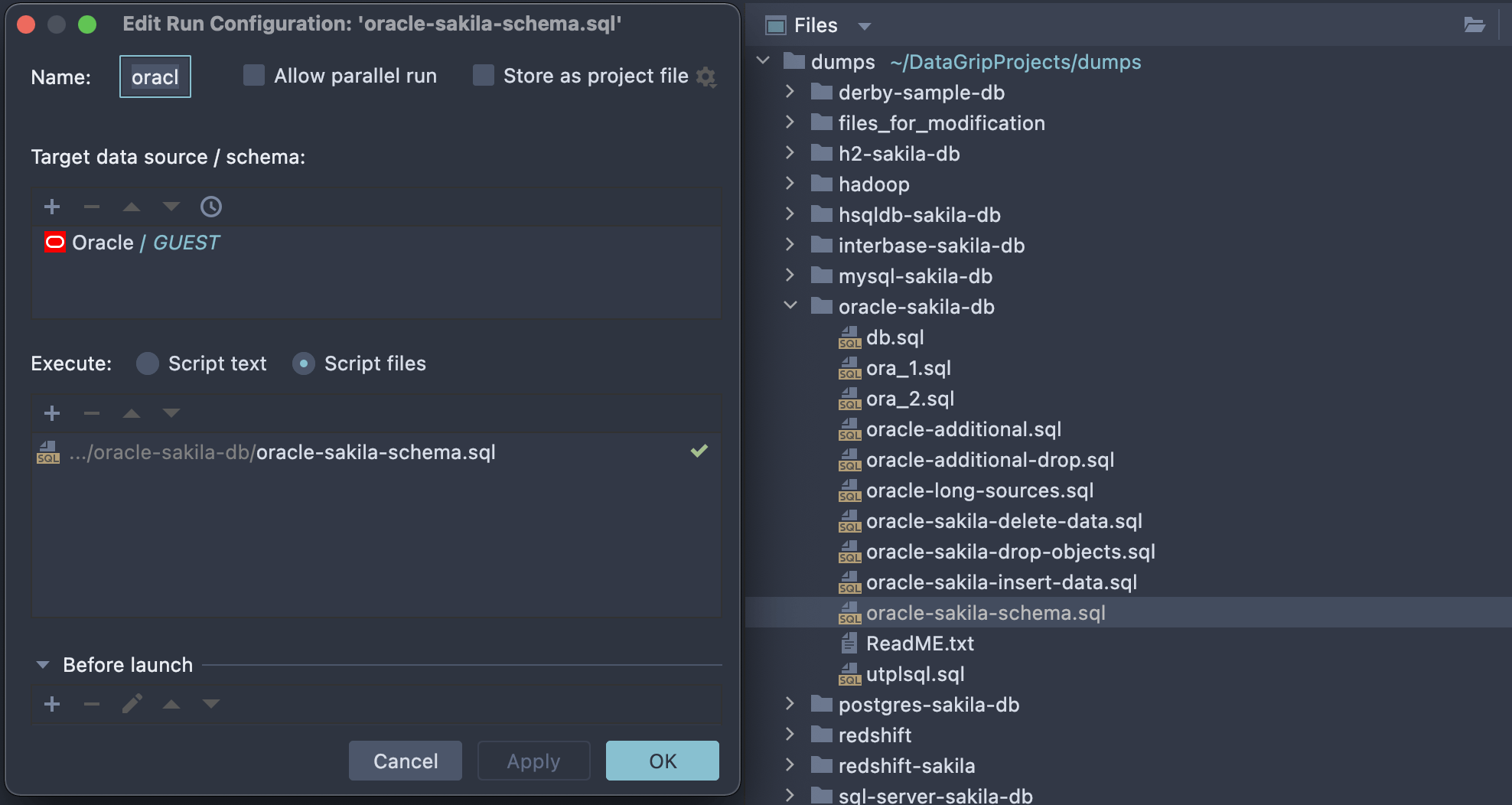Open the Files view dropdown

(x=865, y=26)
